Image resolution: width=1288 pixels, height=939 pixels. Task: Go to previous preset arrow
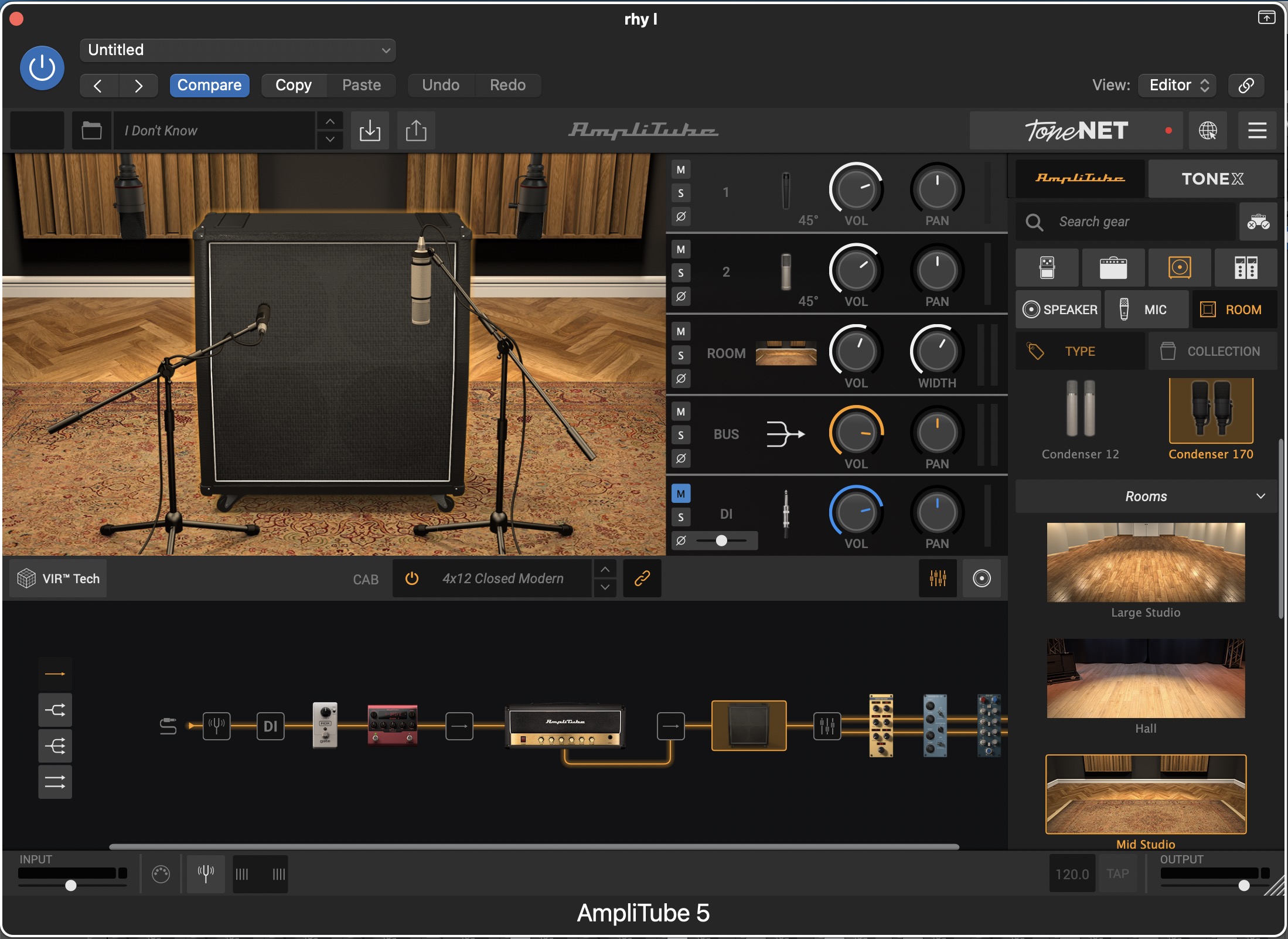(98, 86)
